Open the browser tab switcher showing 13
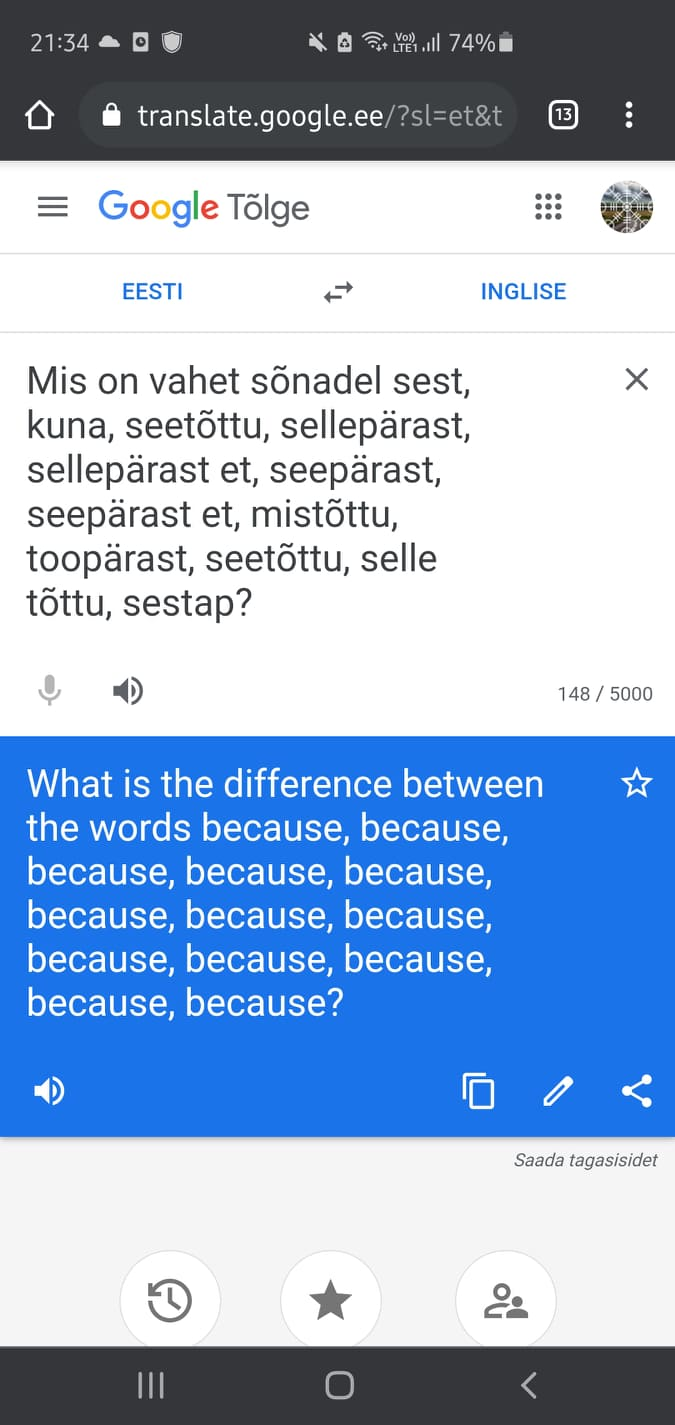The height and width of the screenshot is (1425, 675). (x=563, y=115)
